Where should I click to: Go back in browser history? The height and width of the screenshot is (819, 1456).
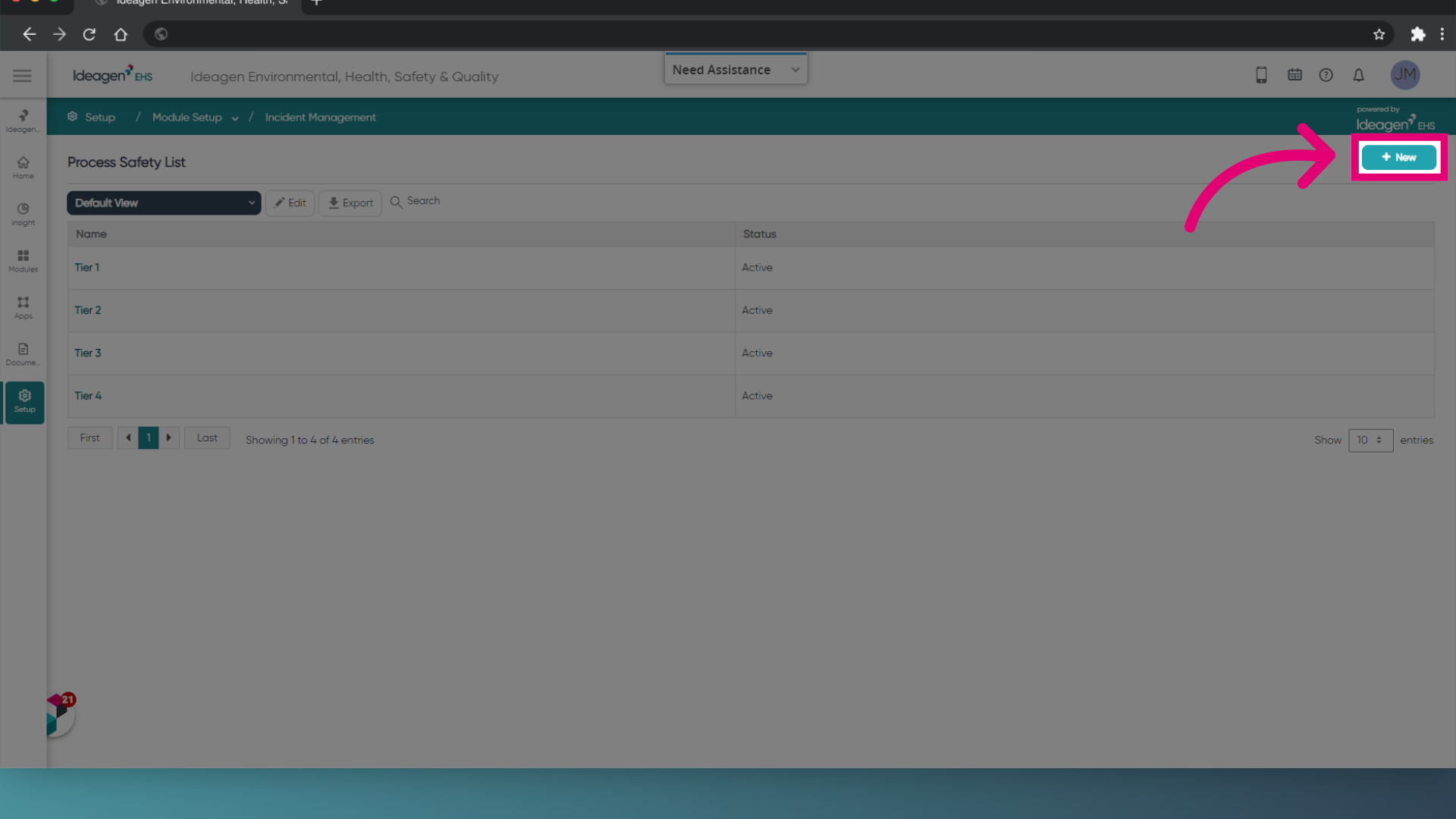pyautogui.click(x=30, y=34)
